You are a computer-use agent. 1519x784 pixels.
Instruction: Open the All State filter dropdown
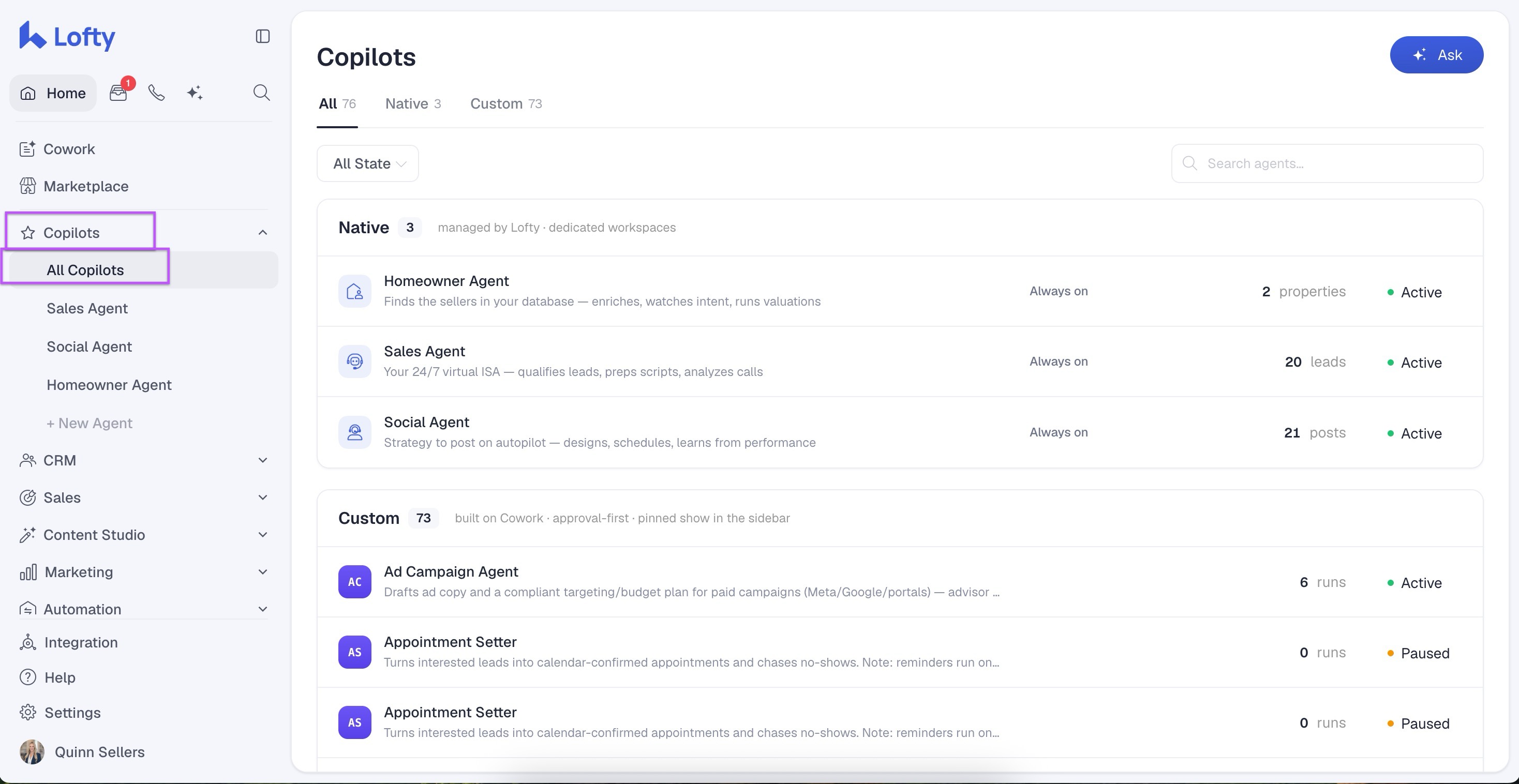368,163
